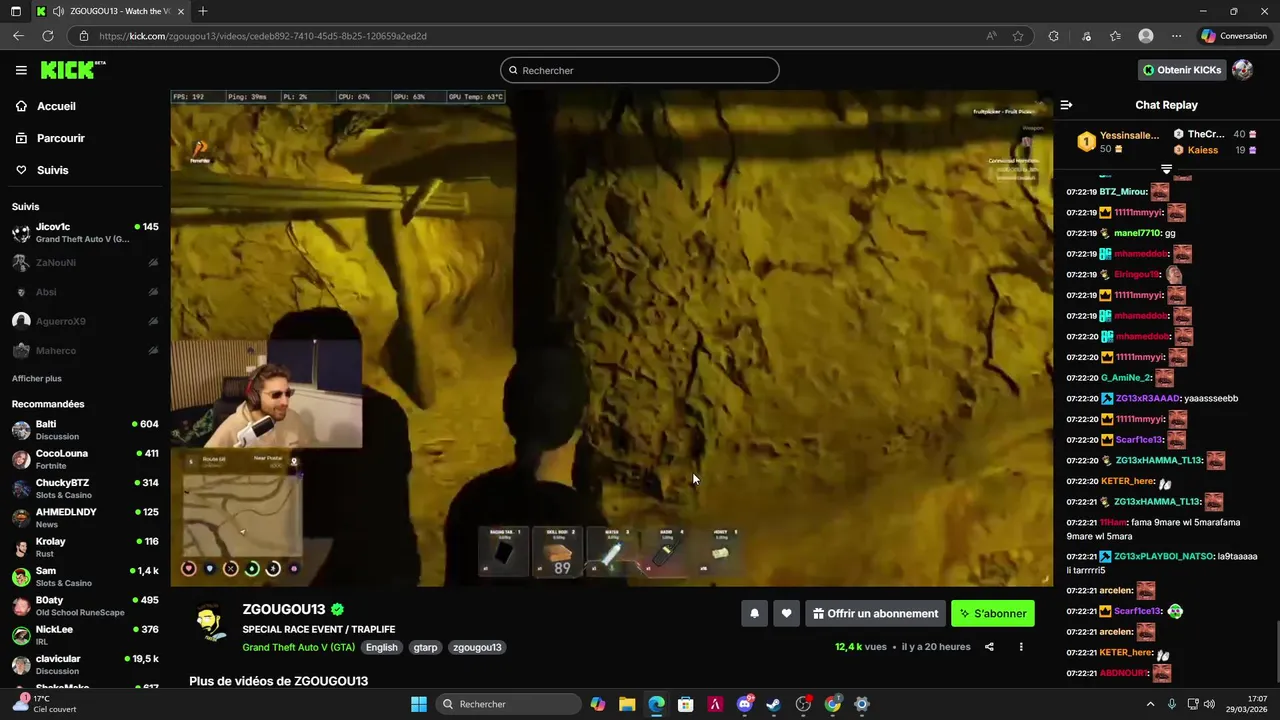Reload the page

pos(47,36)
